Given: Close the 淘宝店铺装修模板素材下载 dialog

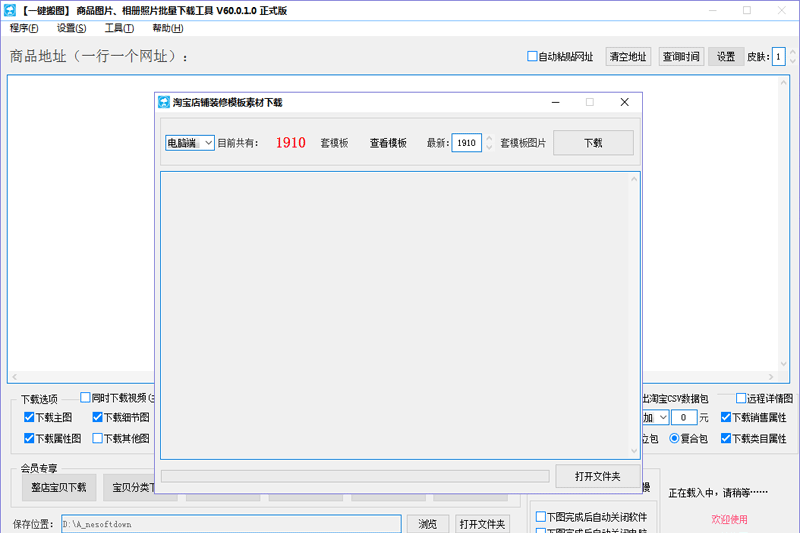Looking at the screenshot, I should (624, 102).
